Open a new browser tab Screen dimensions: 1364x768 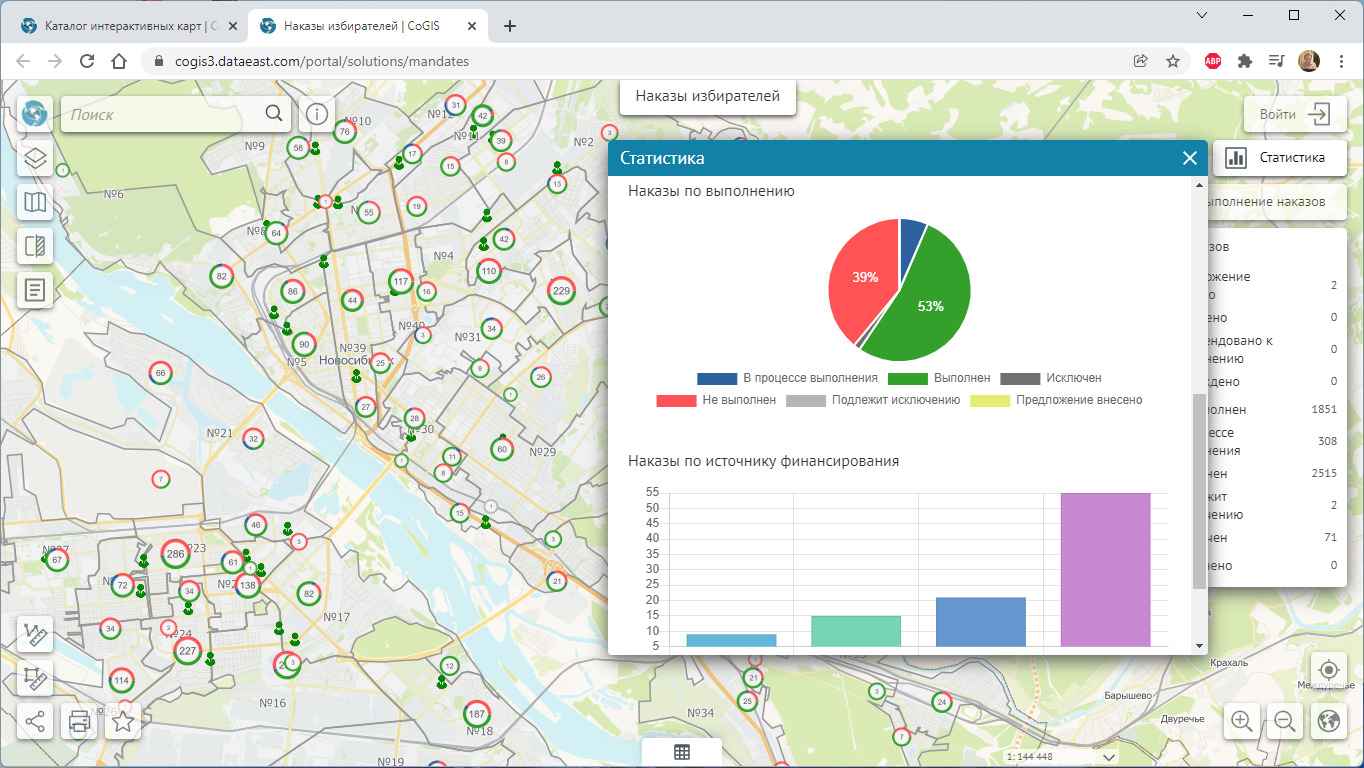(x=510, y=26)
